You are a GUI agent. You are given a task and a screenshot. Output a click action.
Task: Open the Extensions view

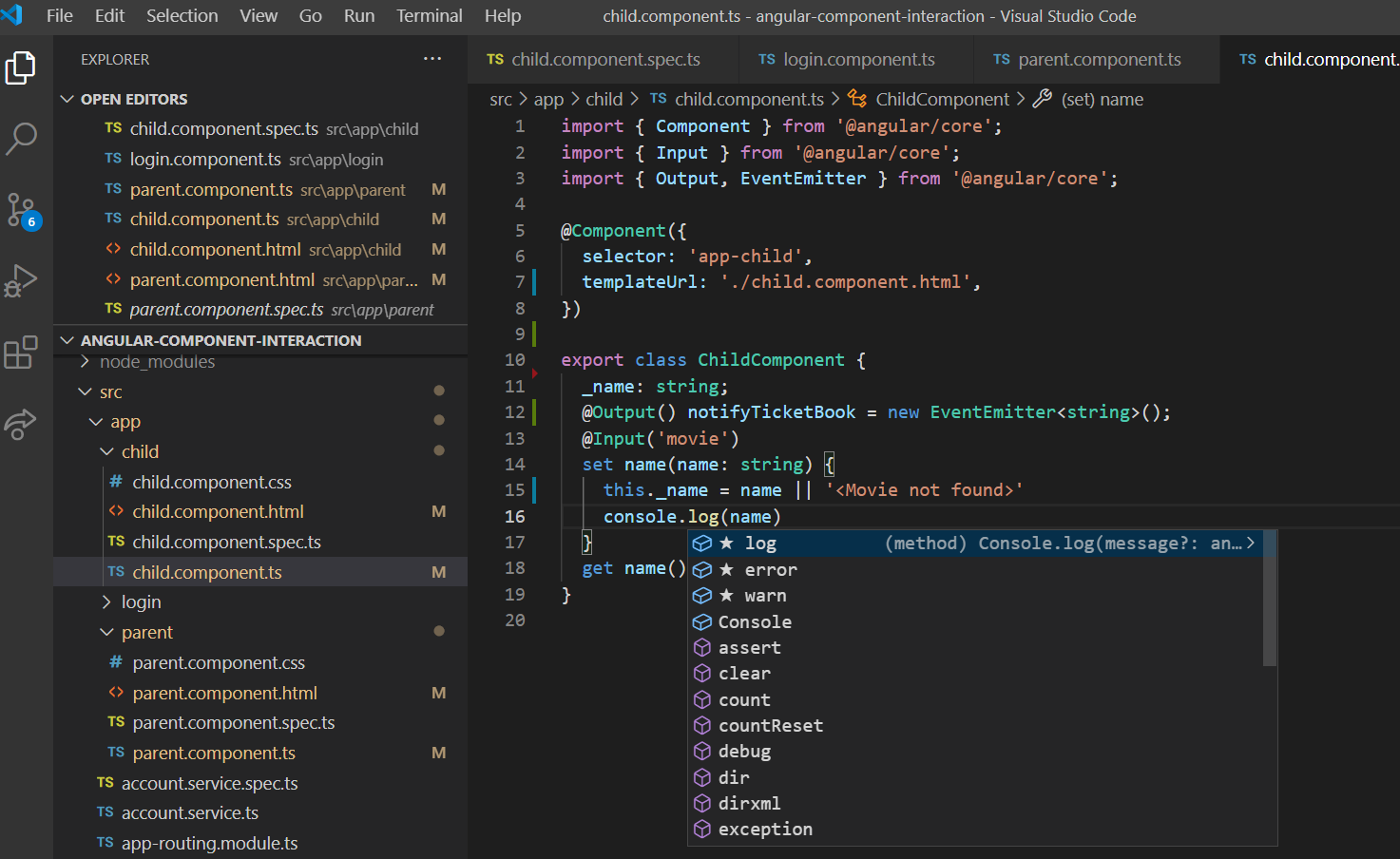point(23,353)
